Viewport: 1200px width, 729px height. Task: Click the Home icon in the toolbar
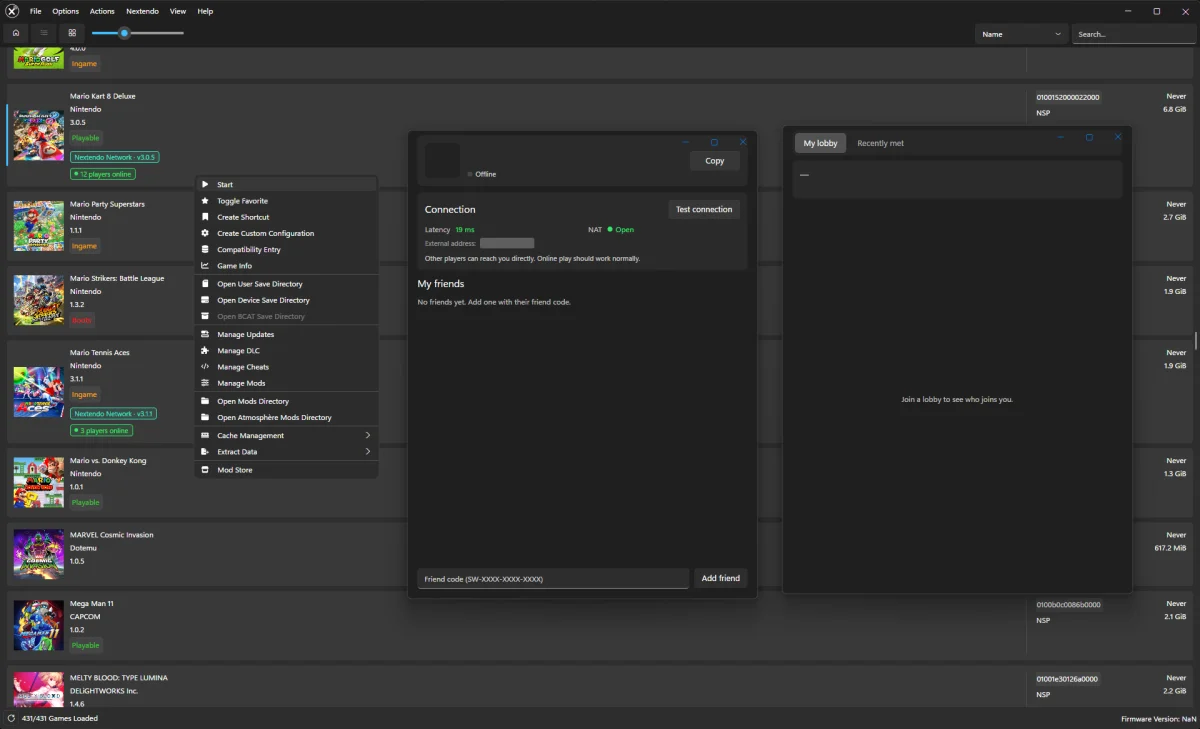16,33
